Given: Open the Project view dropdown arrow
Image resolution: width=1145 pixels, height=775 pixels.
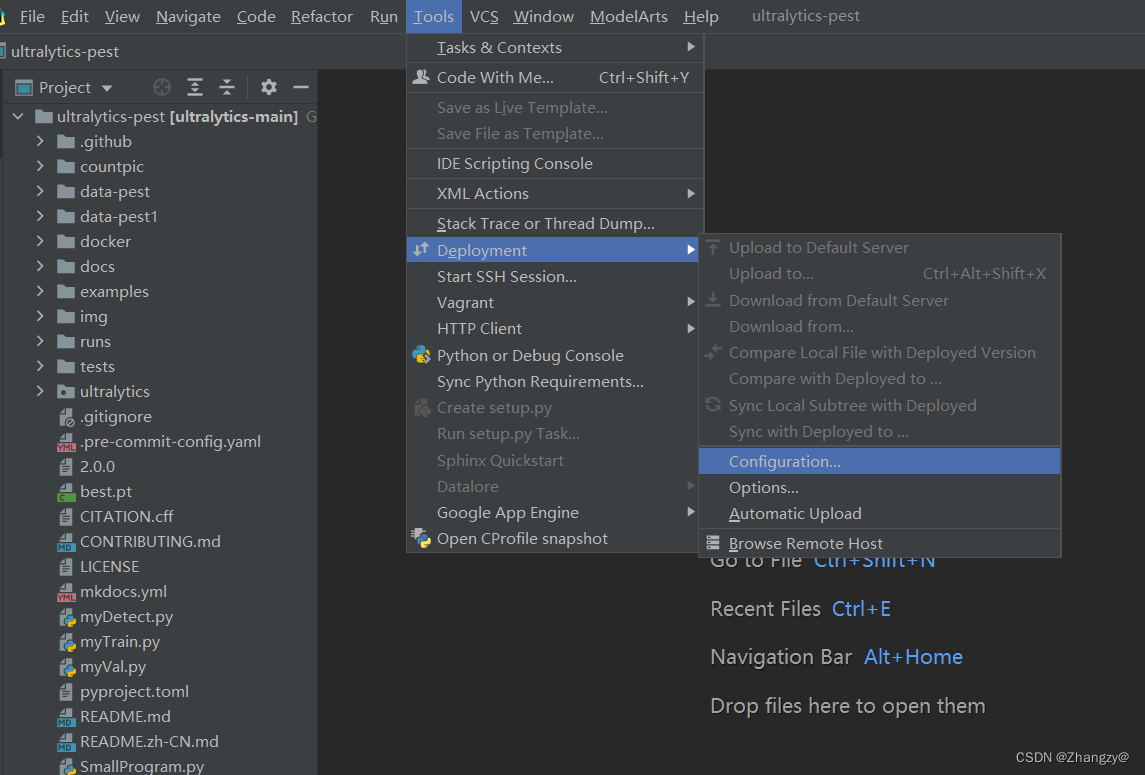Looking at the screenshot, I should 107,88.
